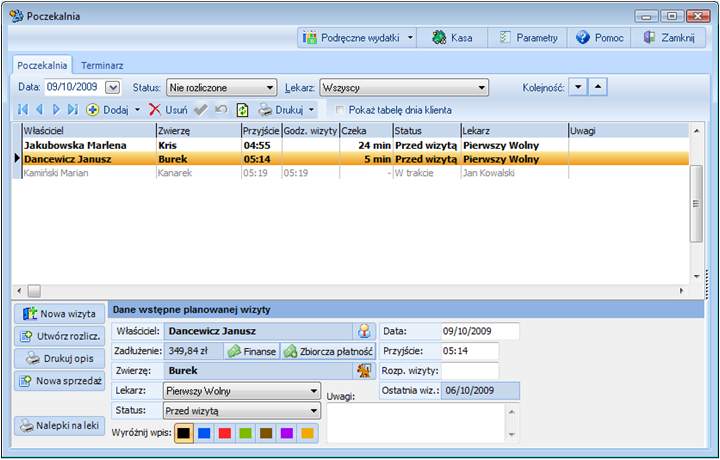This screenshot has height=460, width=720.
Task: Click Nalepki na leki button
Action: tap(60, 426)
